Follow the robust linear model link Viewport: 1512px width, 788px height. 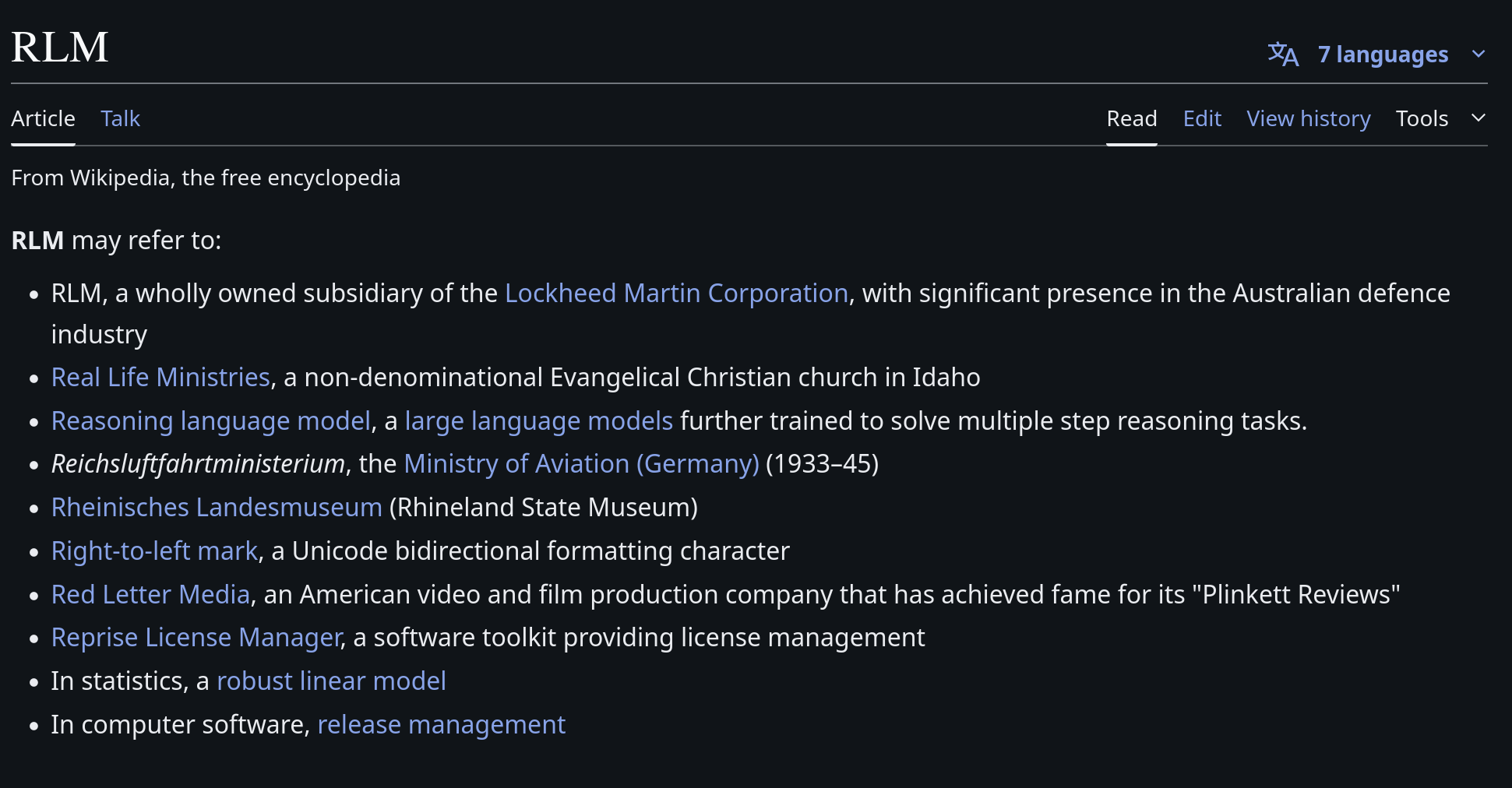(331, 681)
